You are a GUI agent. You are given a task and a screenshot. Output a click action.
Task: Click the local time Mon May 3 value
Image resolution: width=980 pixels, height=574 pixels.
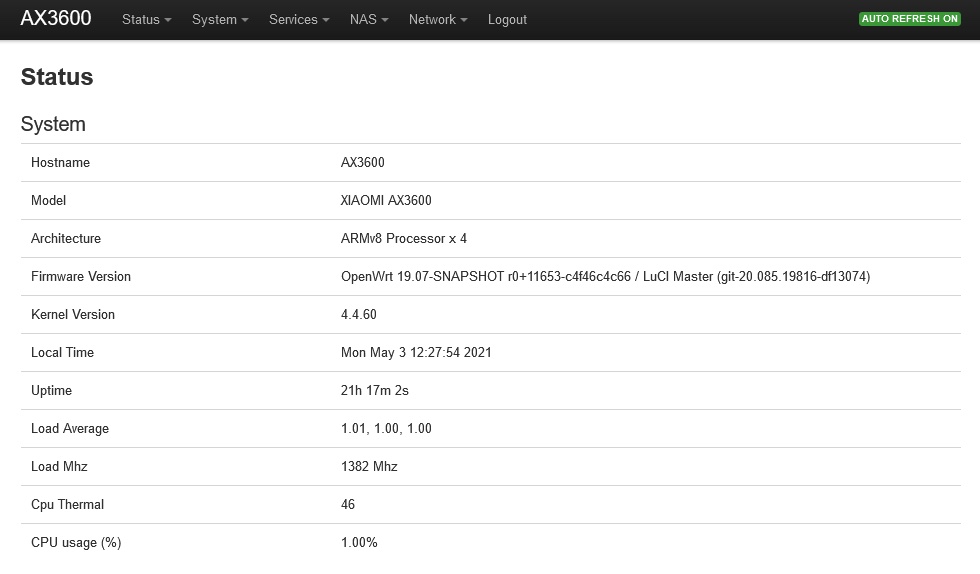click(x=416, y=353)
